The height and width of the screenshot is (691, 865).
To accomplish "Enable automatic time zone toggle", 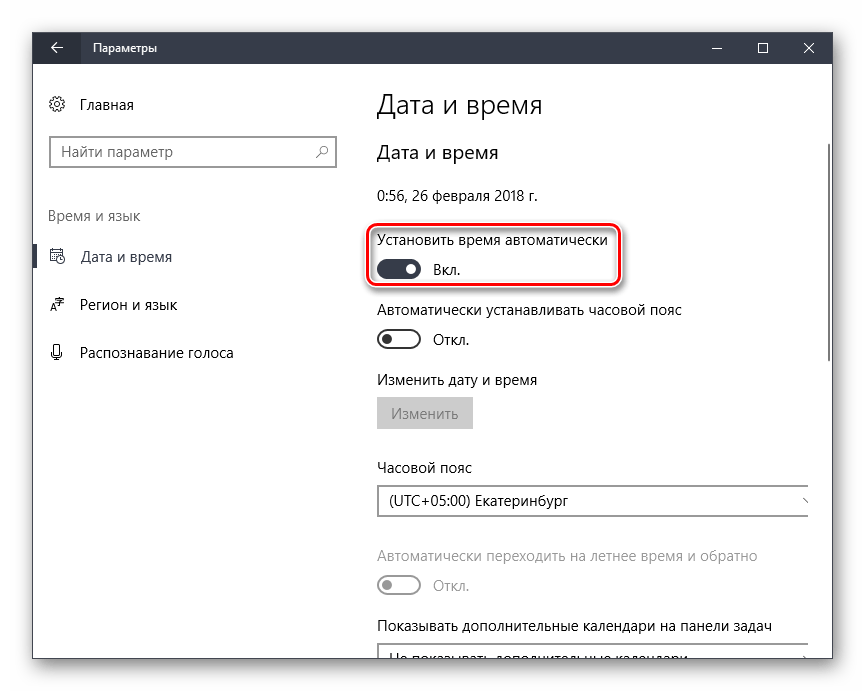I will tap(399, 339).
